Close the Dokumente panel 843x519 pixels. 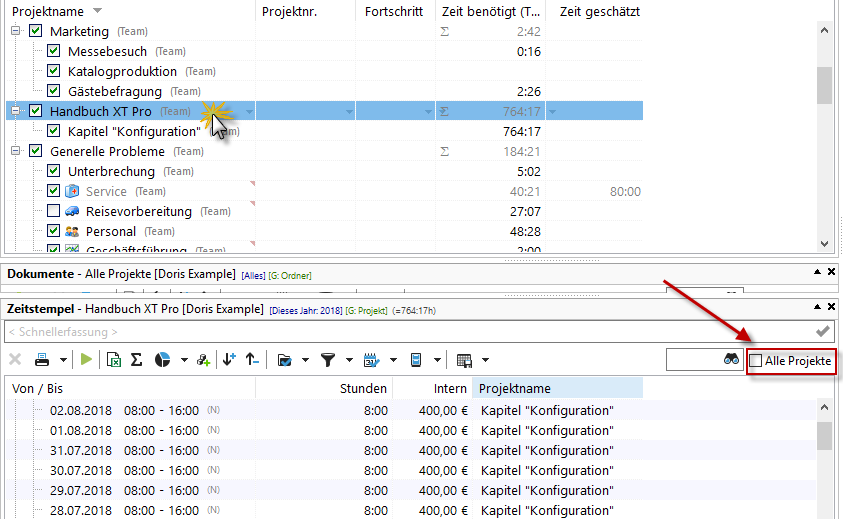click(831, 272)
